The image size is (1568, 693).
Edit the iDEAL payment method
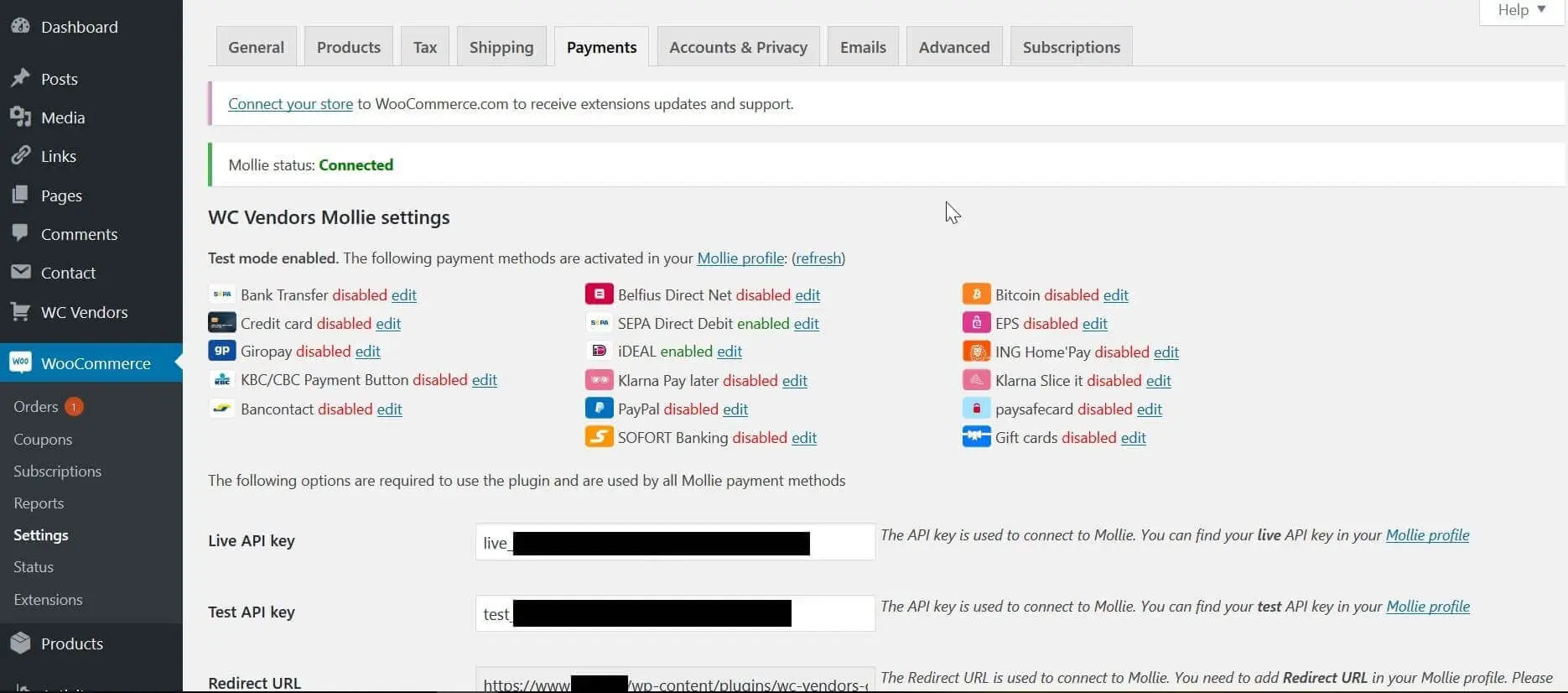click(x=729, y=352)
